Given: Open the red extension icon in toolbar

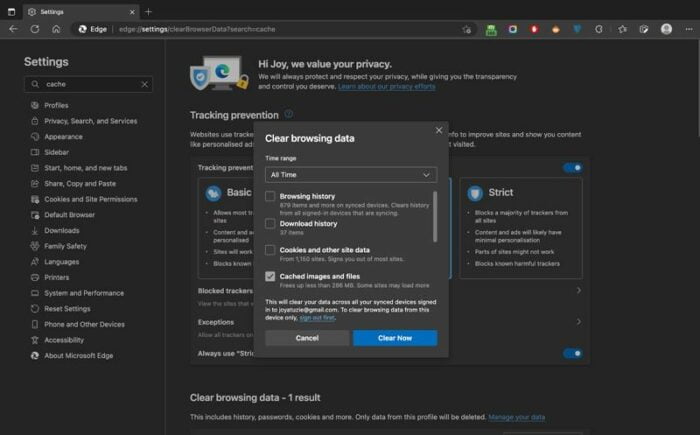Looking at the screenshot, I should pos(534,29).
